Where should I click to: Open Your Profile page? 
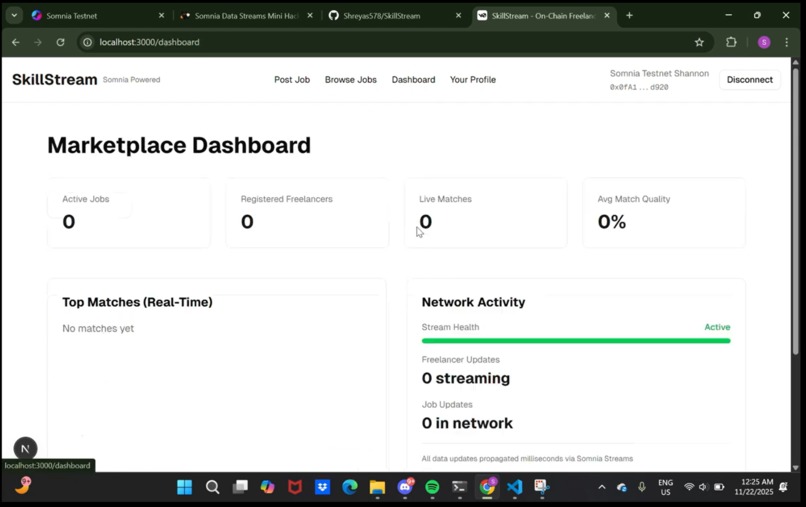click(473, 80)
